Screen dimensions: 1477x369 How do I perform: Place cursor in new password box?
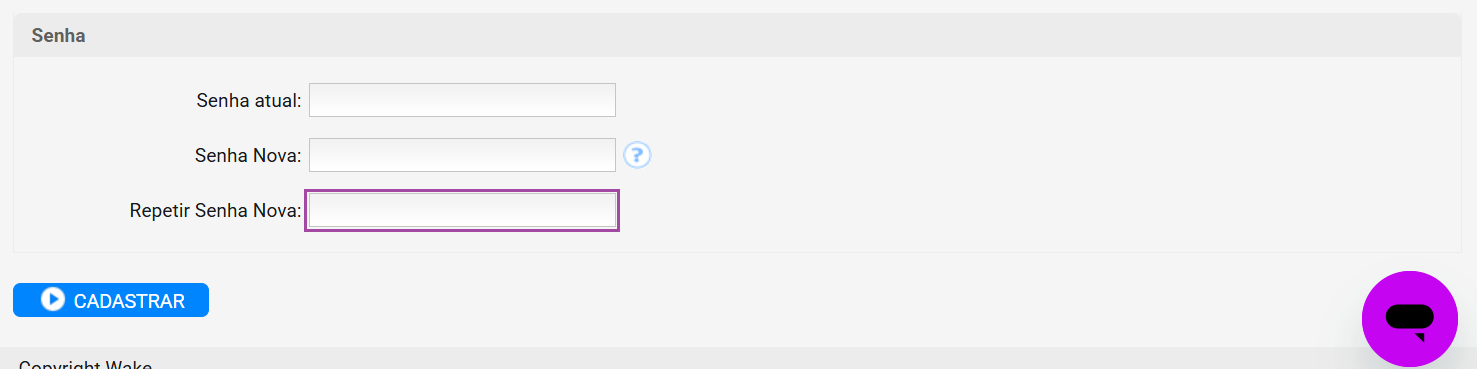click(x=462, y=155)
